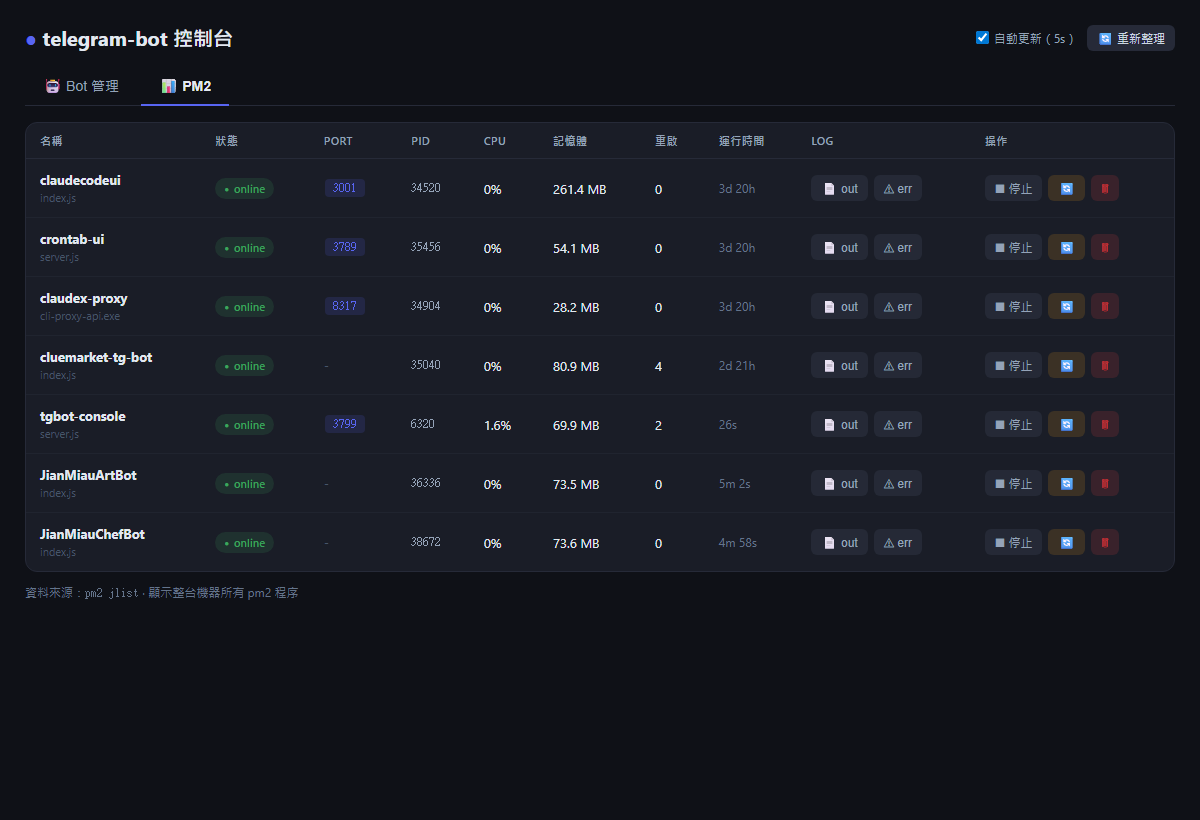1200x820 pixels.
Task: Switch to the Bot 管理 tab
Action: click(82, 86)
